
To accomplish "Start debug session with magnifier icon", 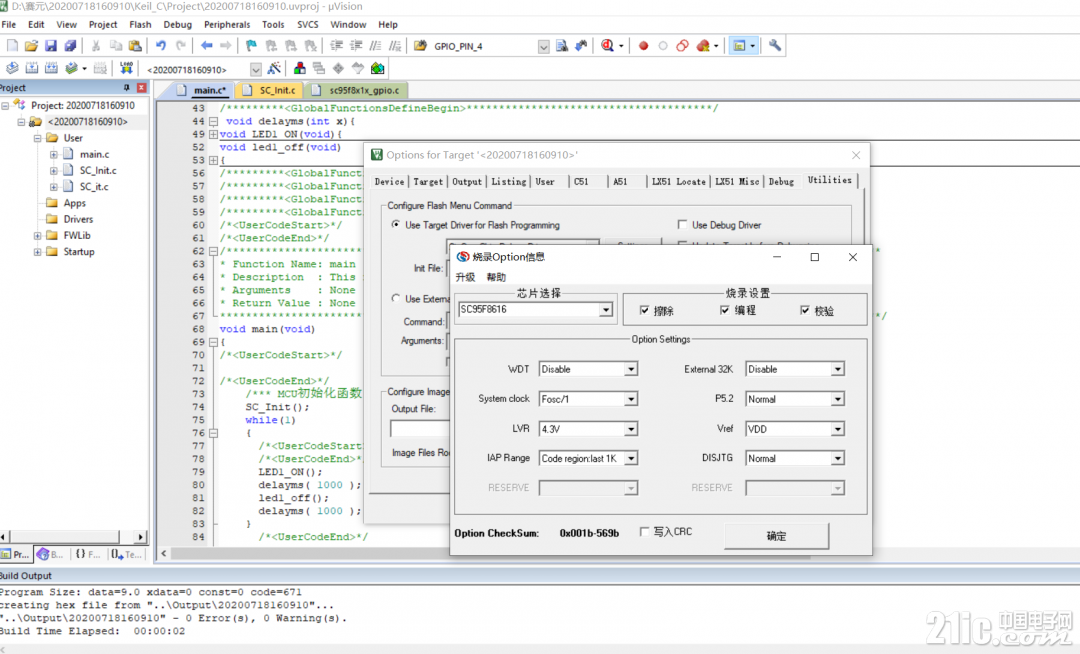I will [607, 46].
